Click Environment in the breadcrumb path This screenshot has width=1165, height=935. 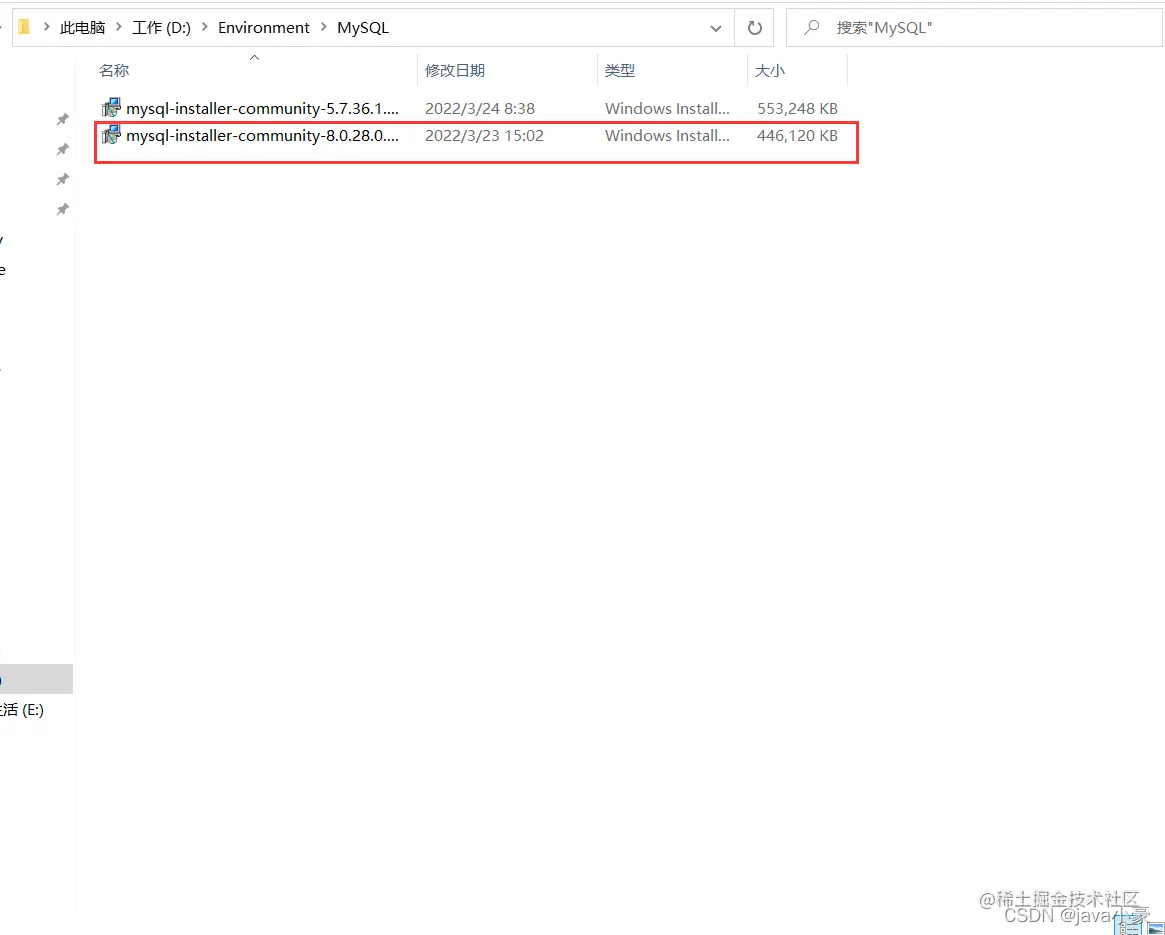pos(264,28)
